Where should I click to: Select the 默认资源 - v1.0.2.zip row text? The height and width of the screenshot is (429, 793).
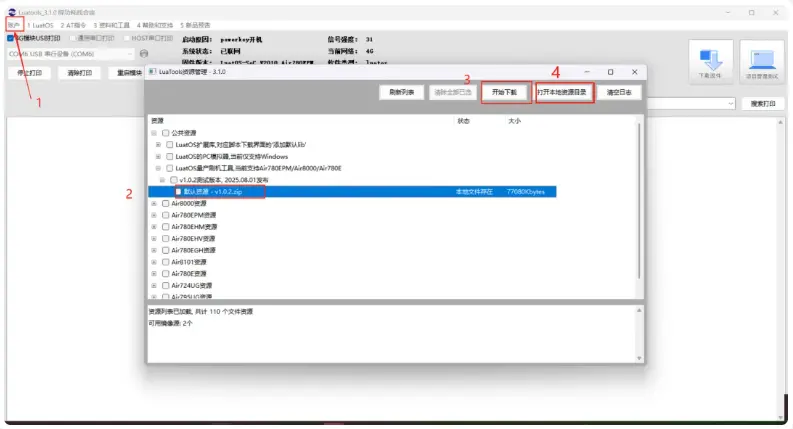[x=212, y=192]
